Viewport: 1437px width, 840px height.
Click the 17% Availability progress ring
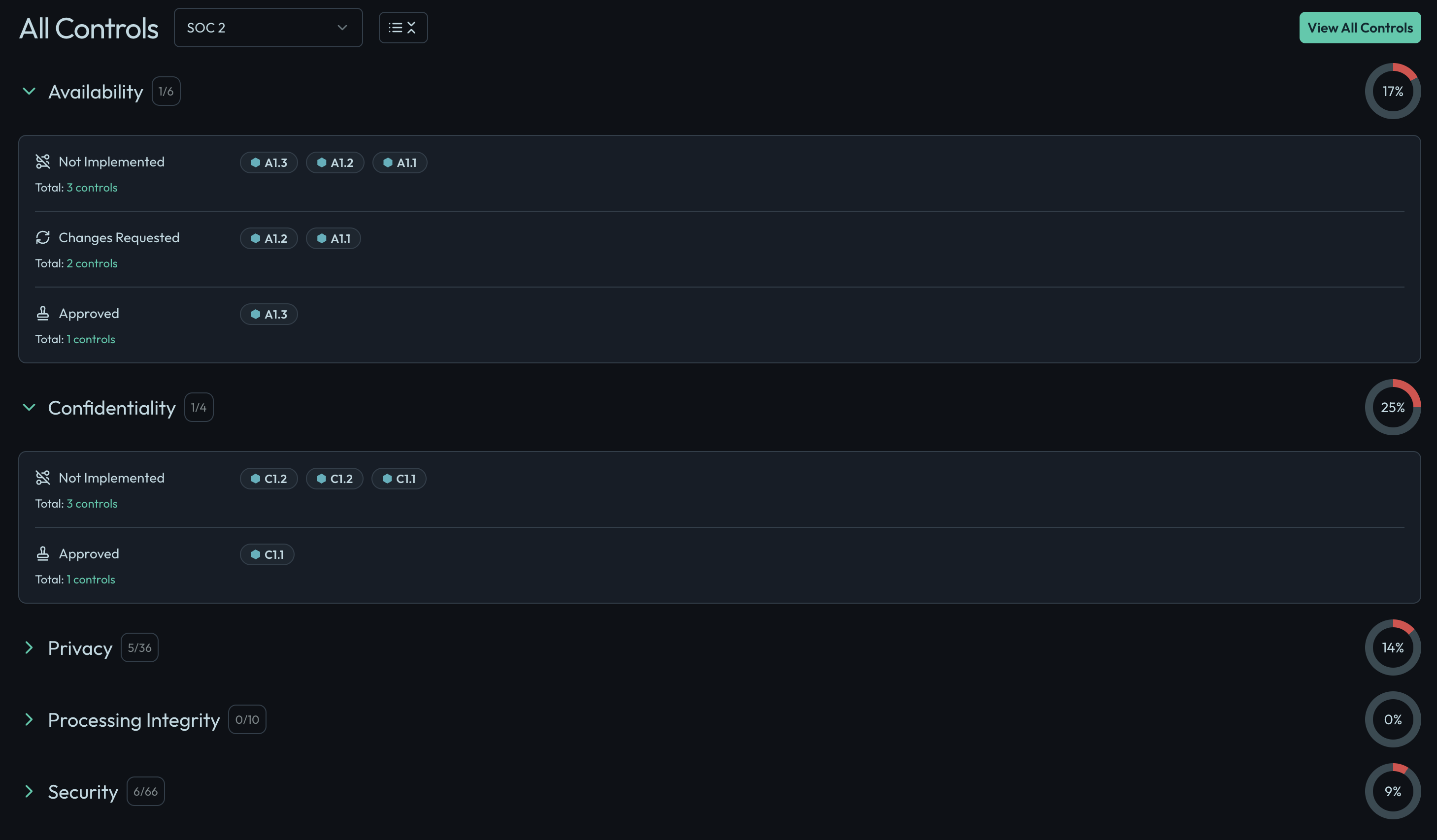click(1392, 91)
